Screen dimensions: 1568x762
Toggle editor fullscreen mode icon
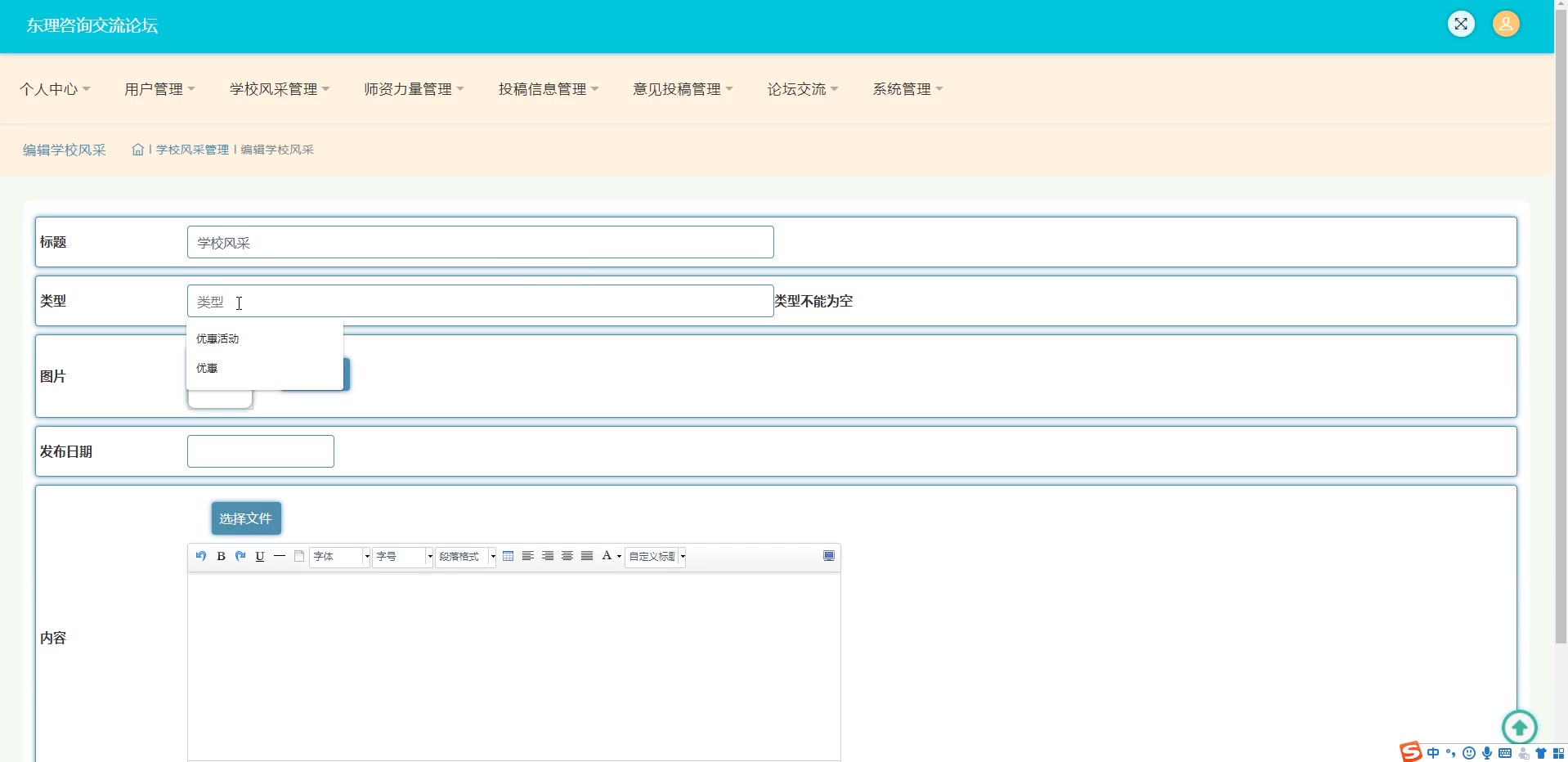tap(829, 556)
